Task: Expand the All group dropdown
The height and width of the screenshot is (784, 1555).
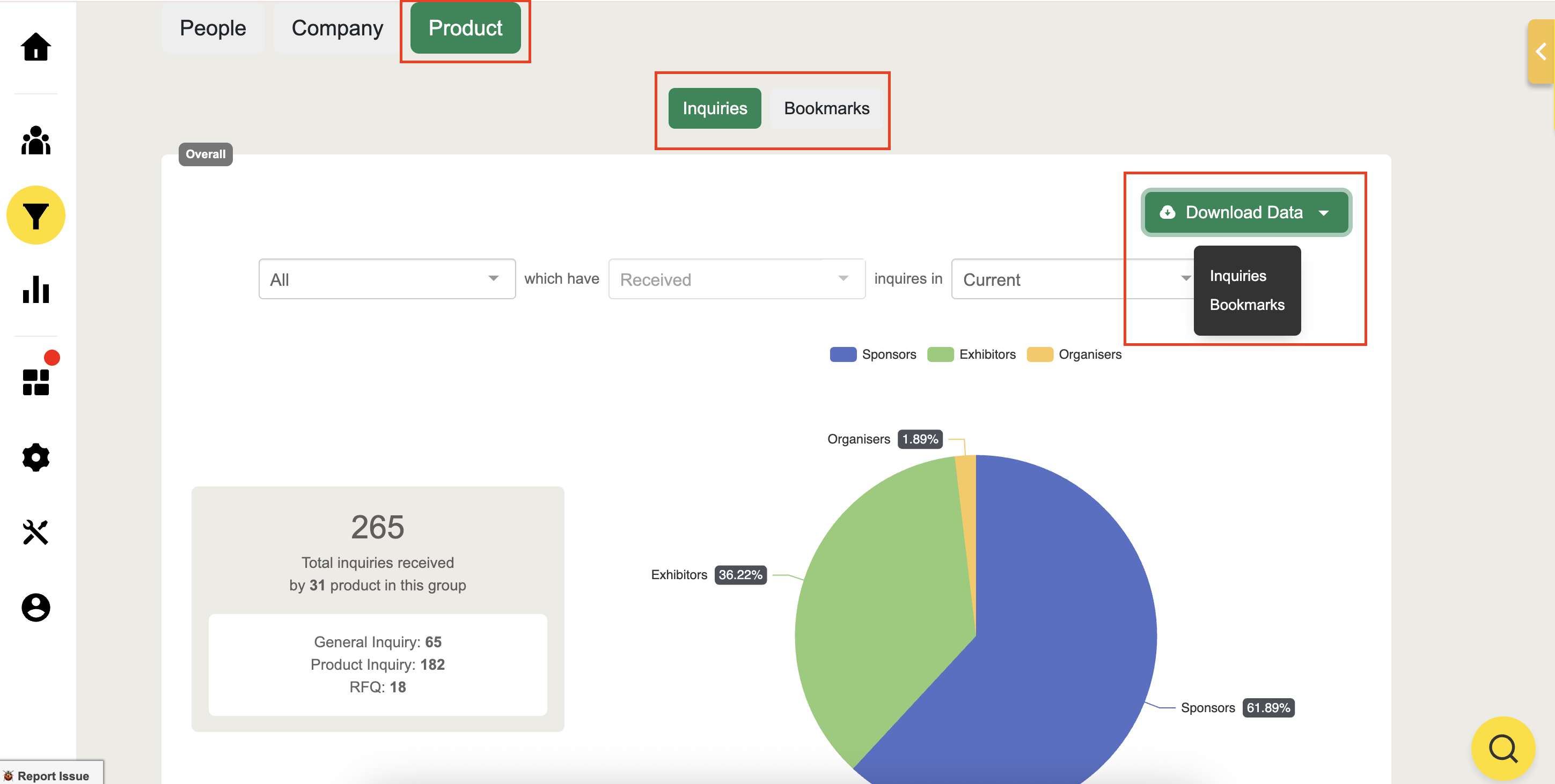Action: [x=386, y=279]
